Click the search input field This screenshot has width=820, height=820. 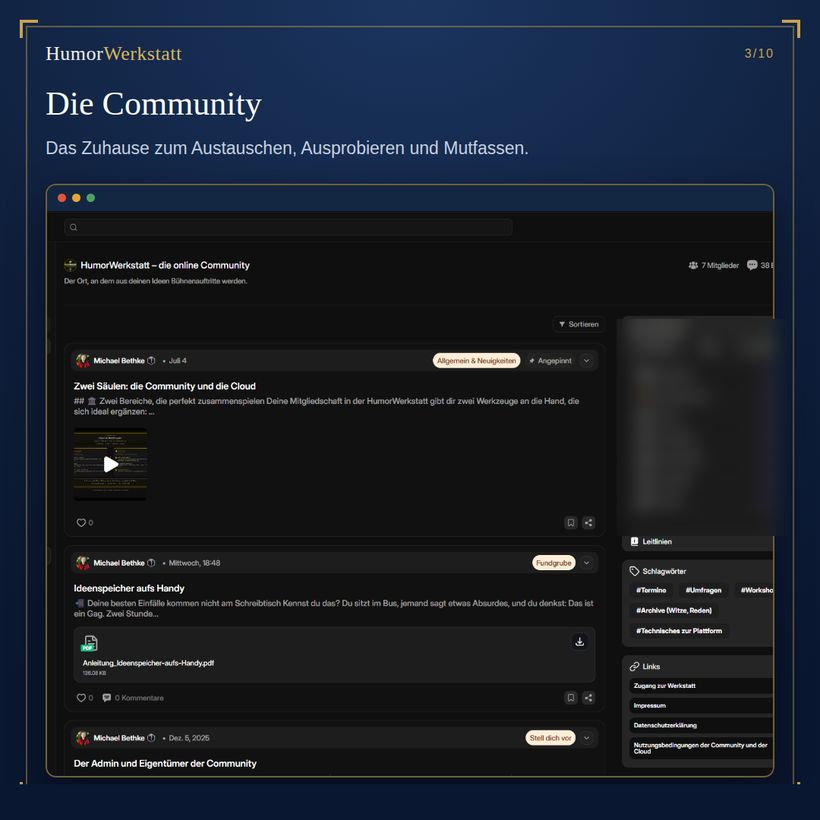(x=288, y=227)
